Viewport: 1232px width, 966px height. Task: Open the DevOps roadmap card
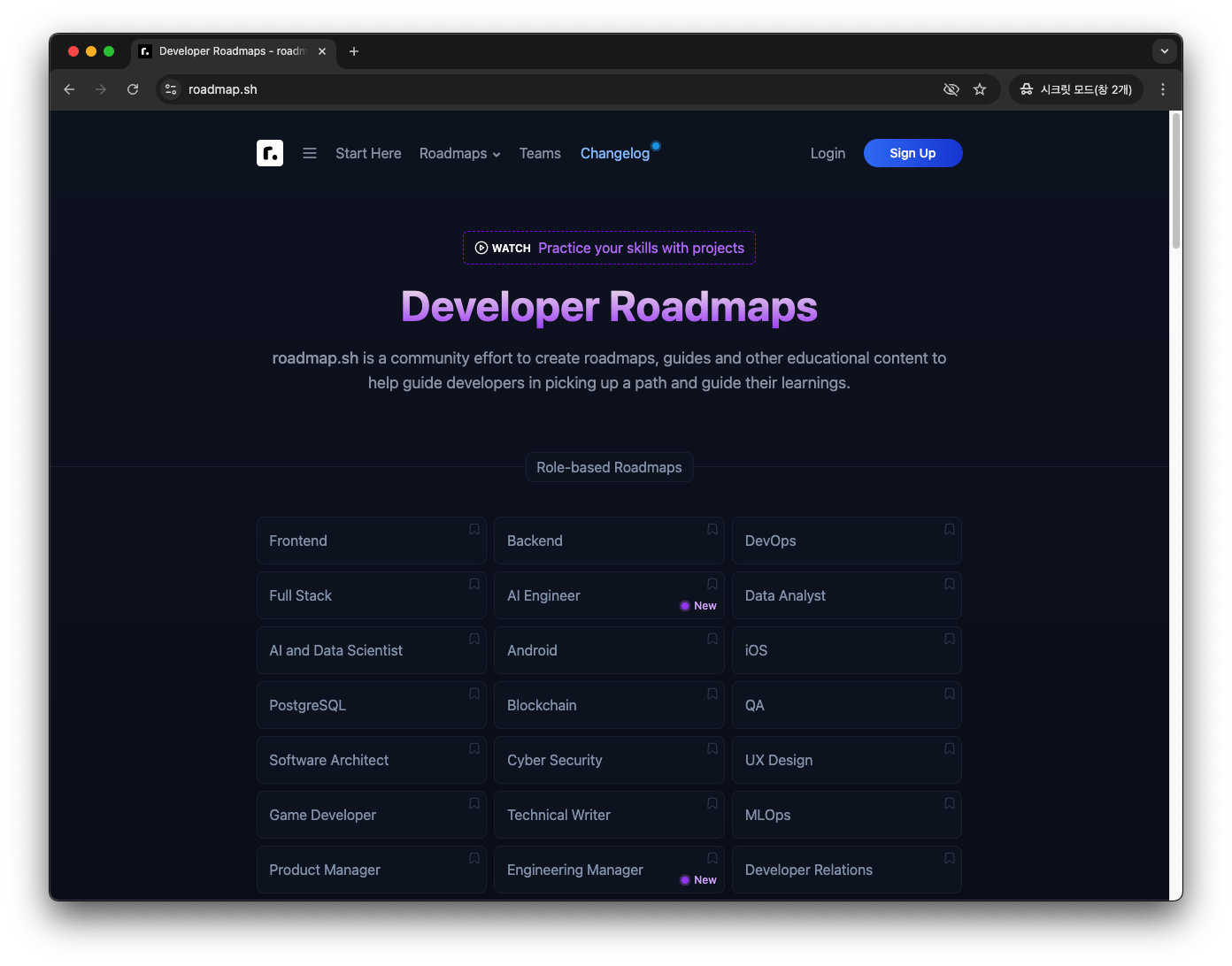tap(847, 540)
